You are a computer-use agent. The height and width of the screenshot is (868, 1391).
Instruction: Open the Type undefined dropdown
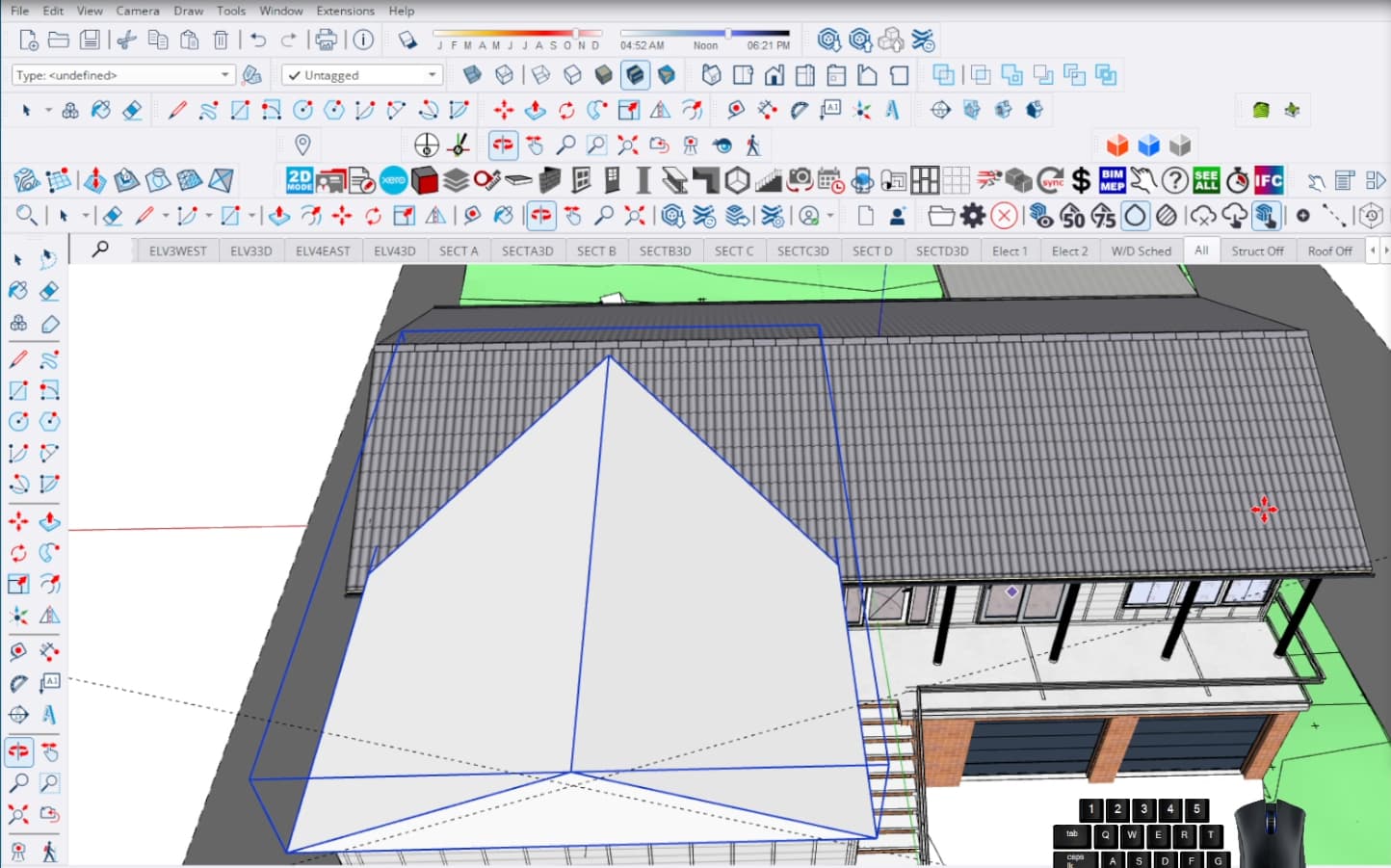point(123,75)
